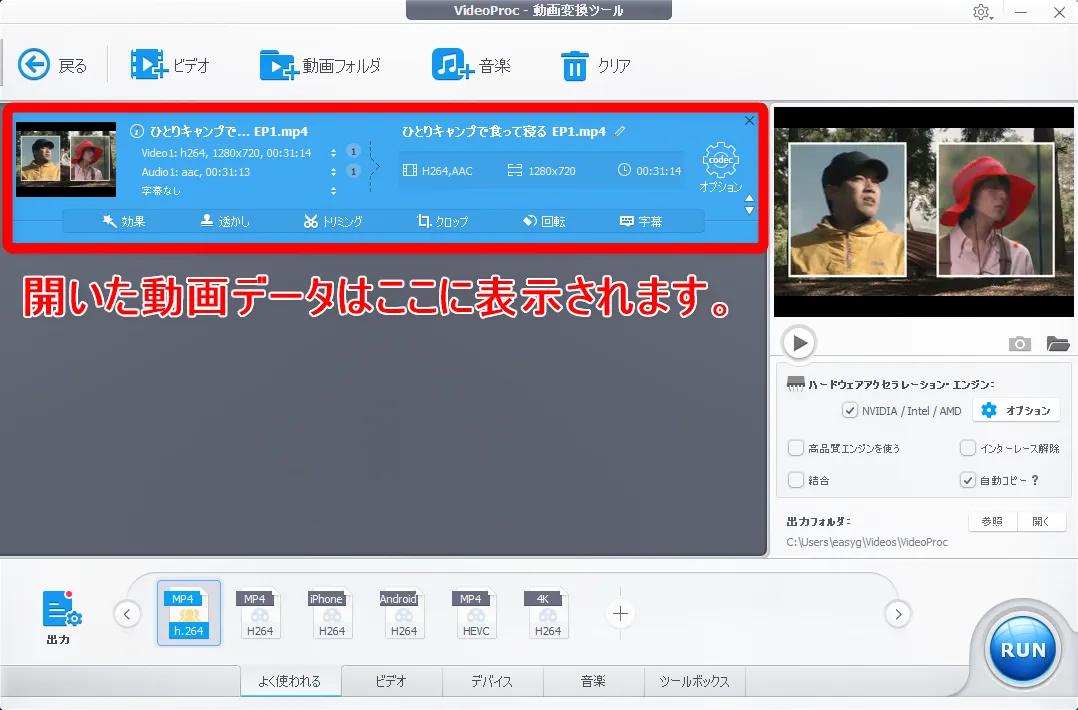Start conversion with the RUN button
The image size is (1078, 710).
(x=1022, y=650)
